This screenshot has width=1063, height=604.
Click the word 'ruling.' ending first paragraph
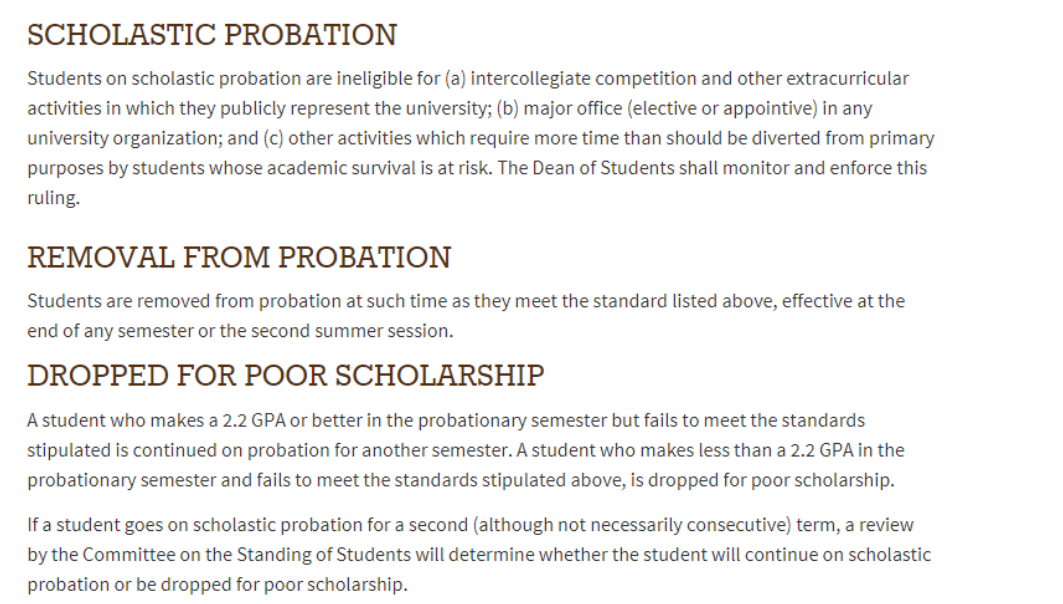coord(52,198)
